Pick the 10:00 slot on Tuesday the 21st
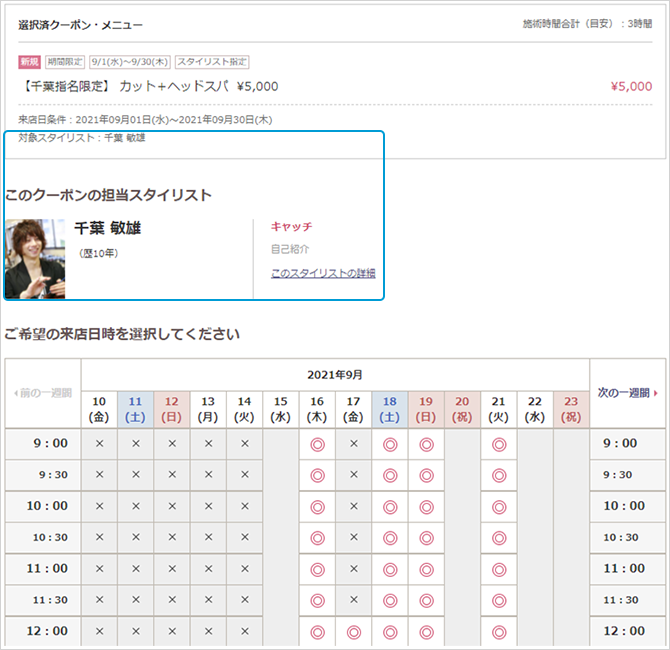 [499, 506]
